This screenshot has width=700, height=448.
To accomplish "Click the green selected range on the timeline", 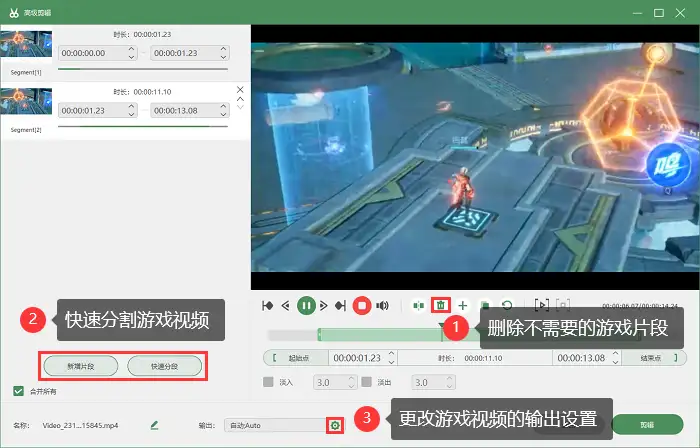I will 379,335.
